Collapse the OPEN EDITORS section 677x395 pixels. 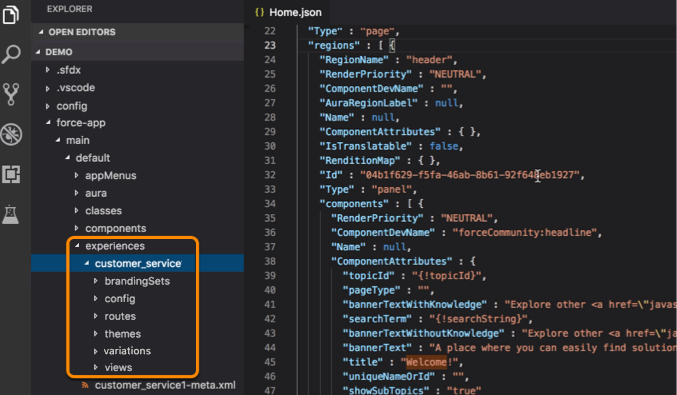(41, 32)
